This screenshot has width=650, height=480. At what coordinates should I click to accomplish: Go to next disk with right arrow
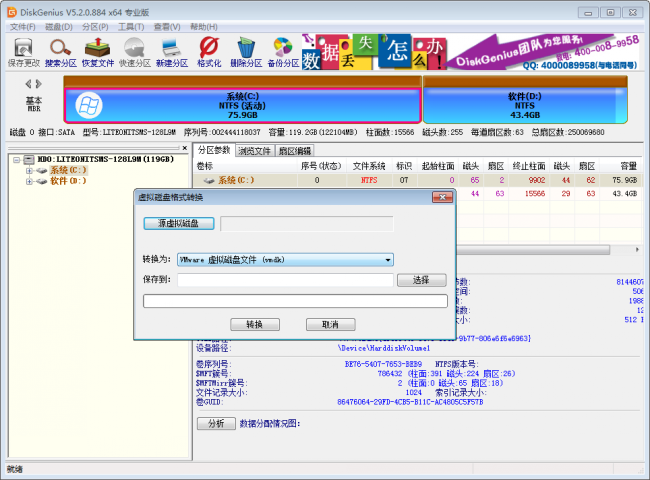pyautogui.click(x=39, y=84)
